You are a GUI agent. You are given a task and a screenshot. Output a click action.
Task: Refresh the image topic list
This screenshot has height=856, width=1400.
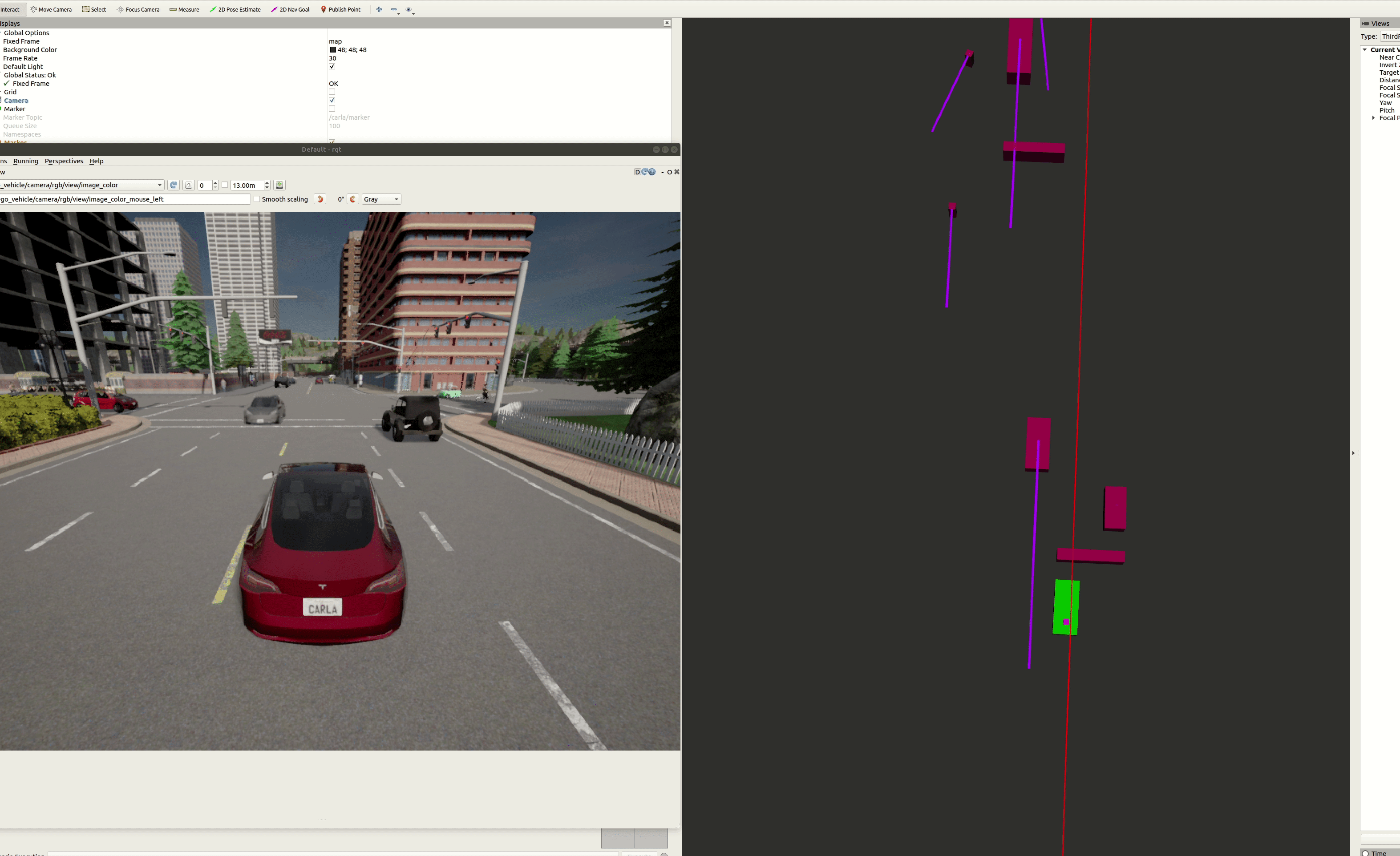(174, 185)
